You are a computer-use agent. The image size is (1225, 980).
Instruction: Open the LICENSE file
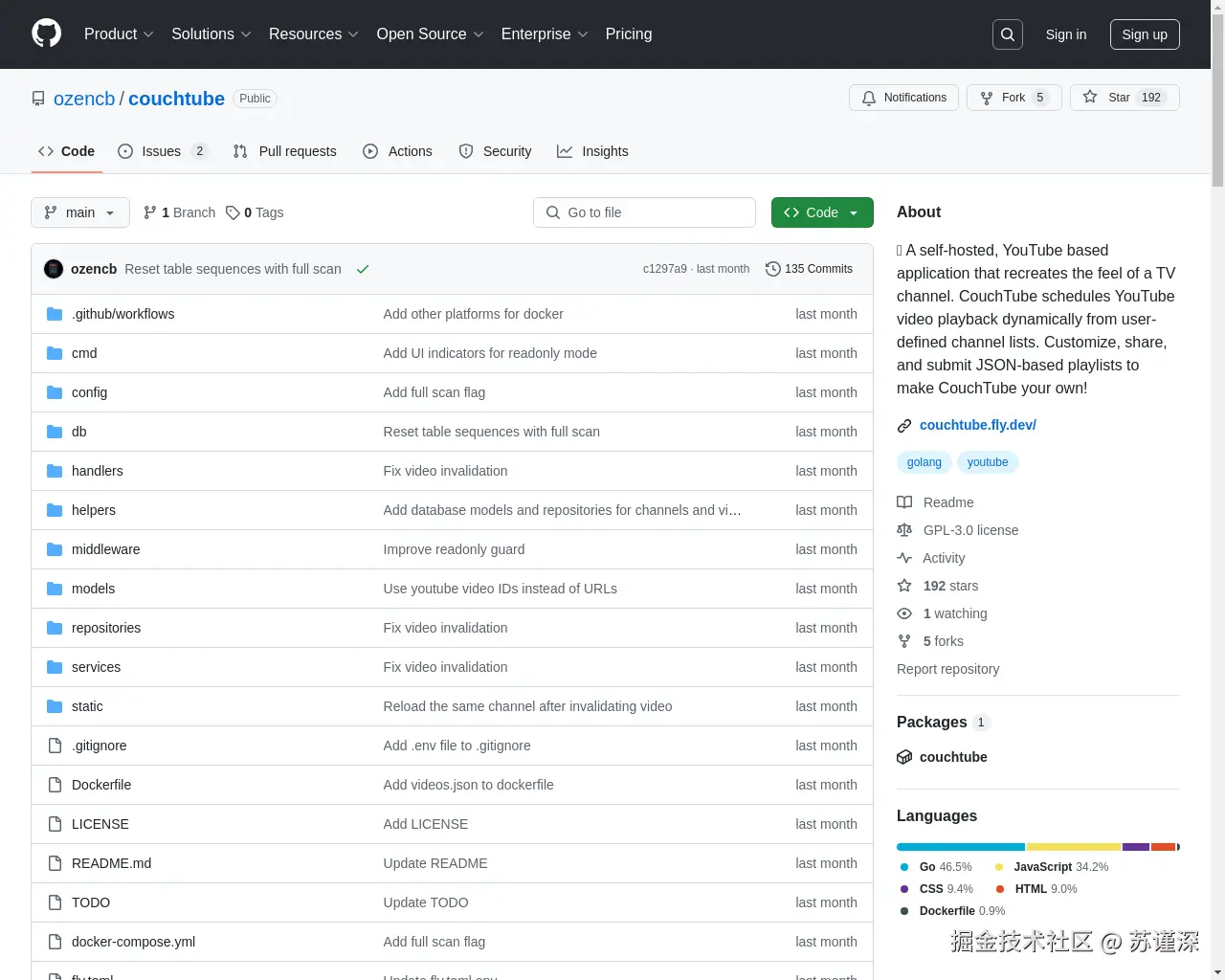(100, 824)
